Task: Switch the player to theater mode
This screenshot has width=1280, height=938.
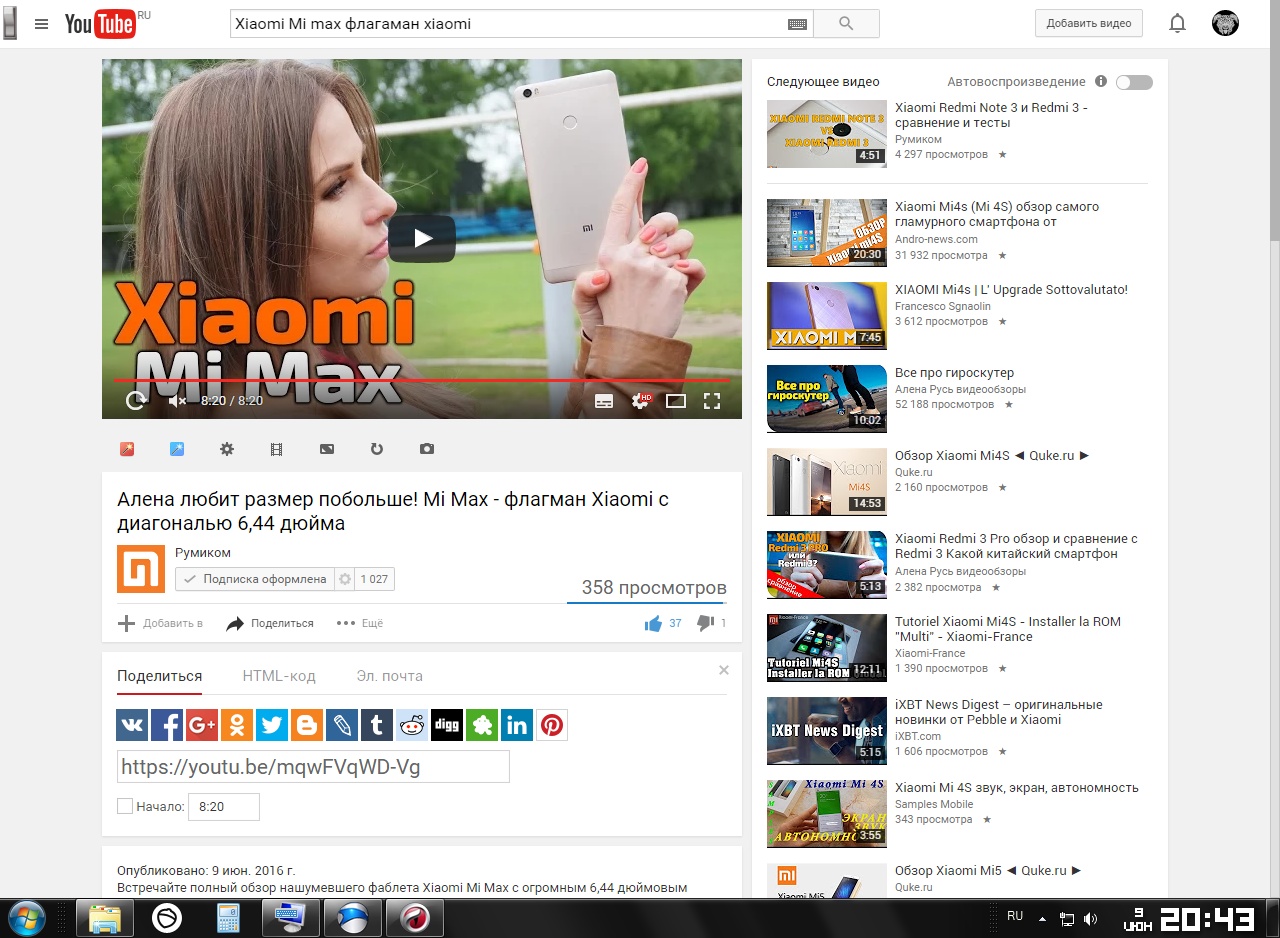Action: pos(676,401)
